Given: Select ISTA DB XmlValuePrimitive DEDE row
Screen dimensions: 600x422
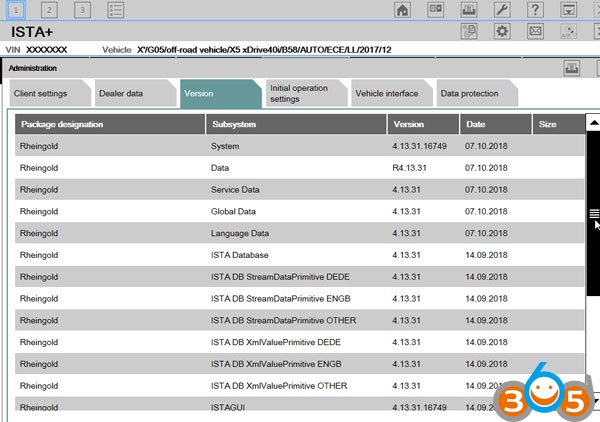Looking at the screenshot, I should point(300,342).
